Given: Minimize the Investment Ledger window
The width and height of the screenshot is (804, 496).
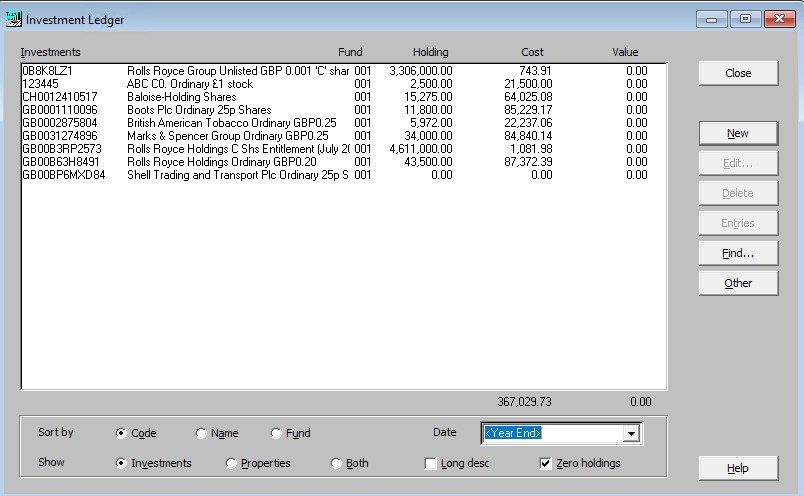Looking at the screenshot, I should click(712, 19).
